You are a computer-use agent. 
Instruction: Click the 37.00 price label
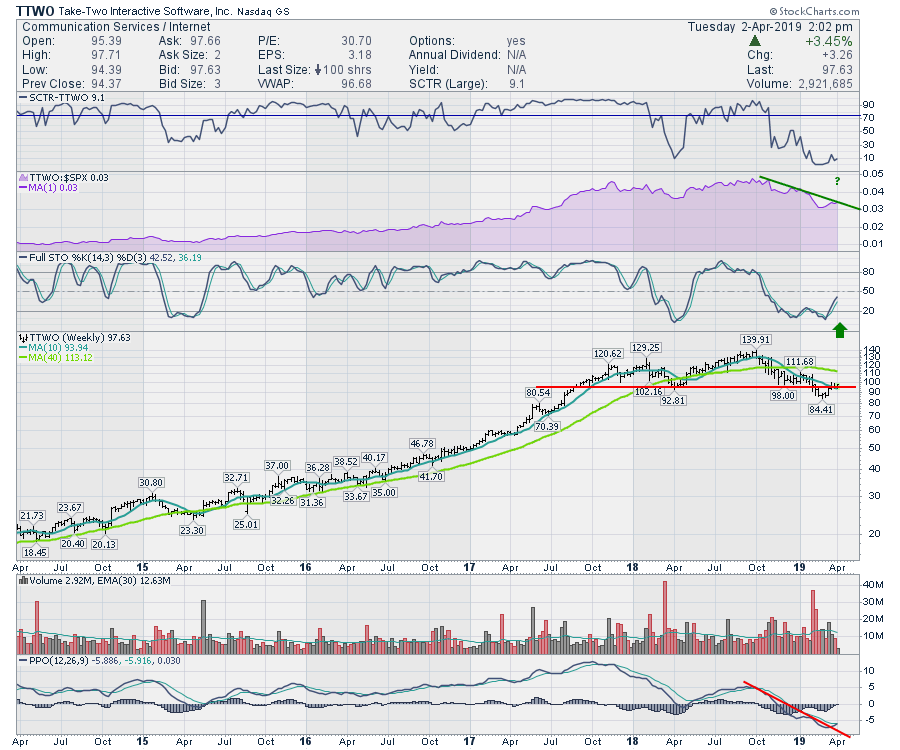(277, 466)
